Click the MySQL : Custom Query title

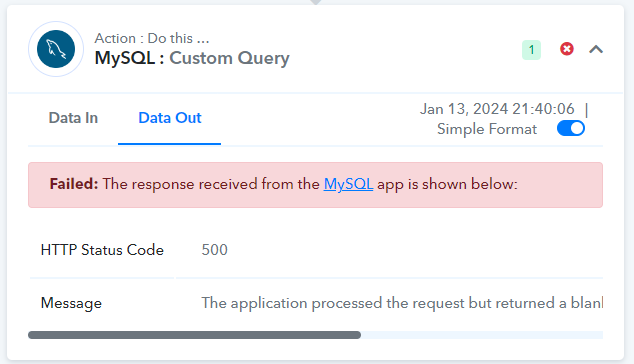tap(192, 58)
